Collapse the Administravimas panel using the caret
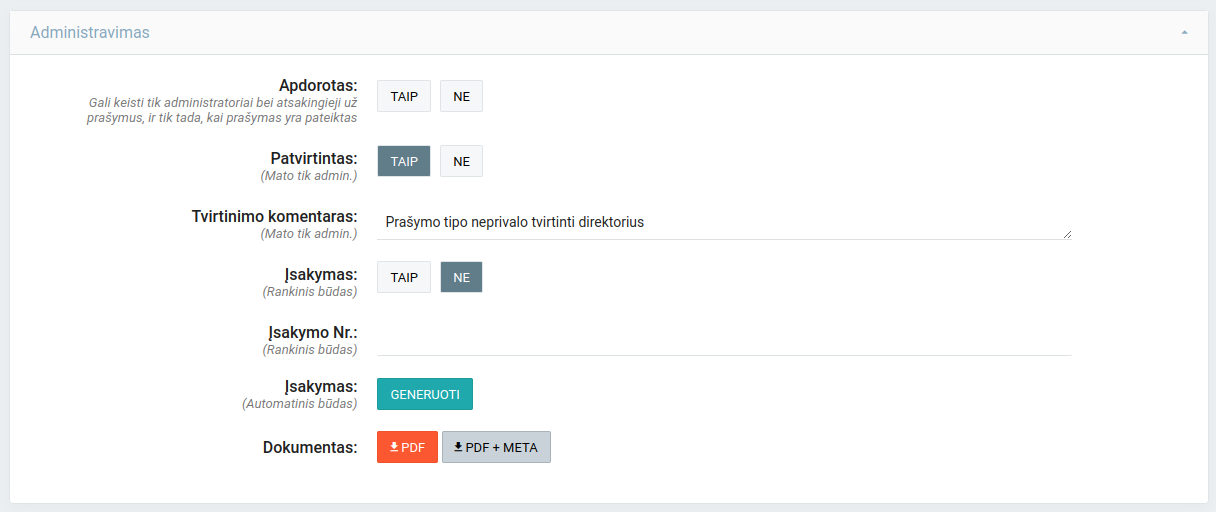 pyautogui.click(x=1184, y=33)
